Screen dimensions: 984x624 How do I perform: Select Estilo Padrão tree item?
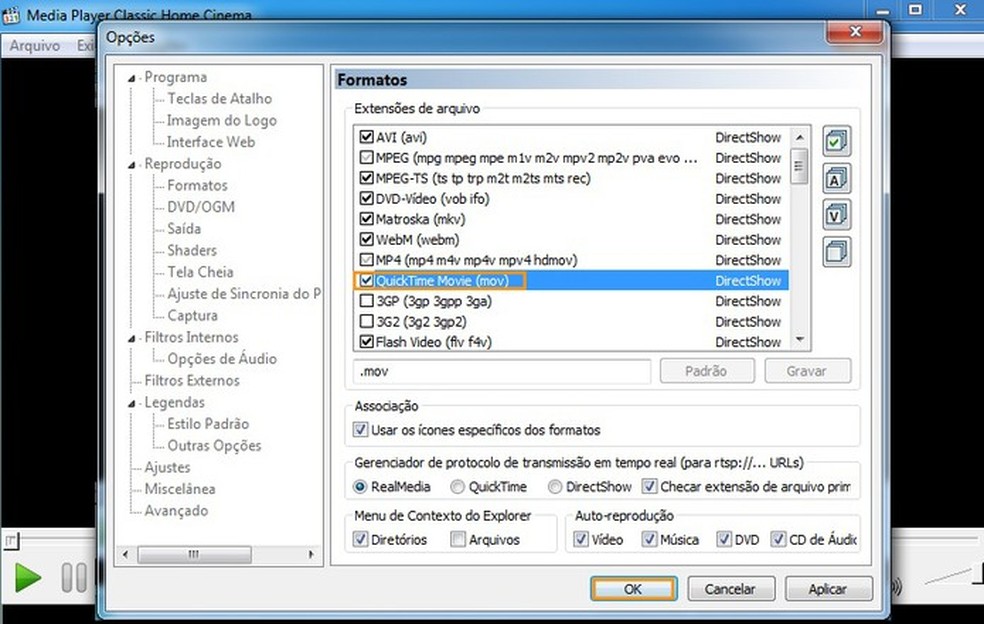coord(208,424)
